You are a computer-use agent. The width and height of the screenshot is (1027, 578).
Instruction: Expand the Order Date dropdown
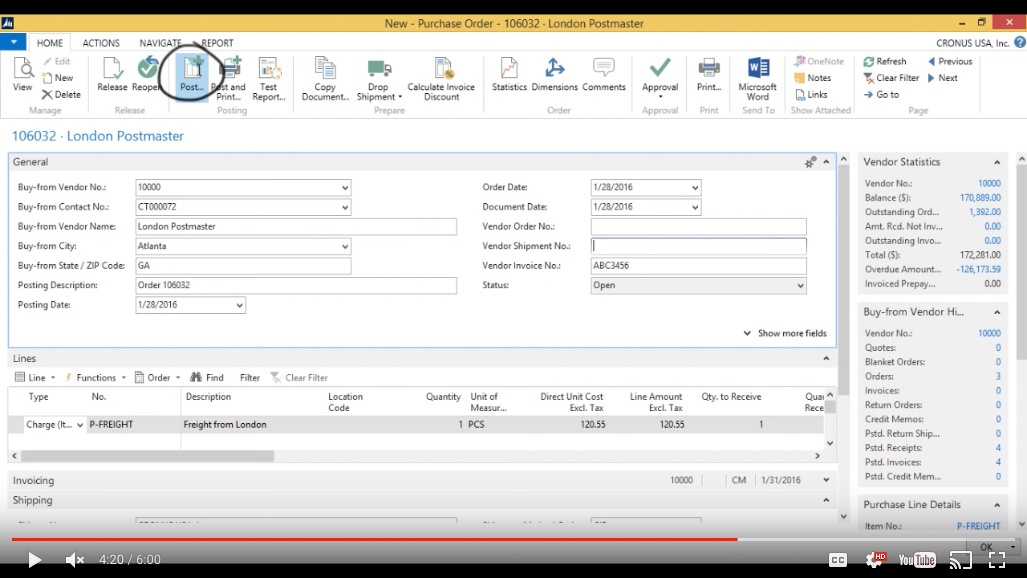[695, 188]
